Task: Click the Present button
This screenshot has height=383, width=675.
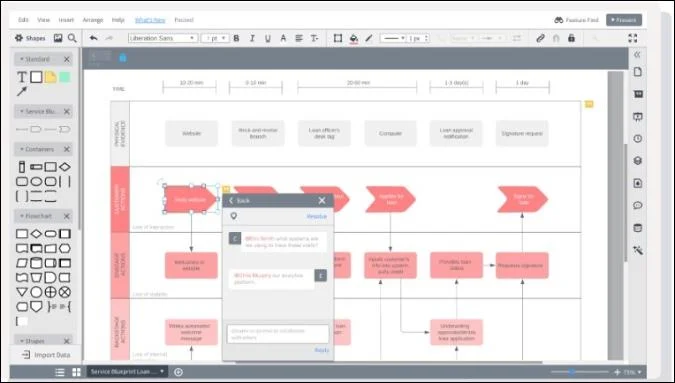Action: tap(624, 20)
